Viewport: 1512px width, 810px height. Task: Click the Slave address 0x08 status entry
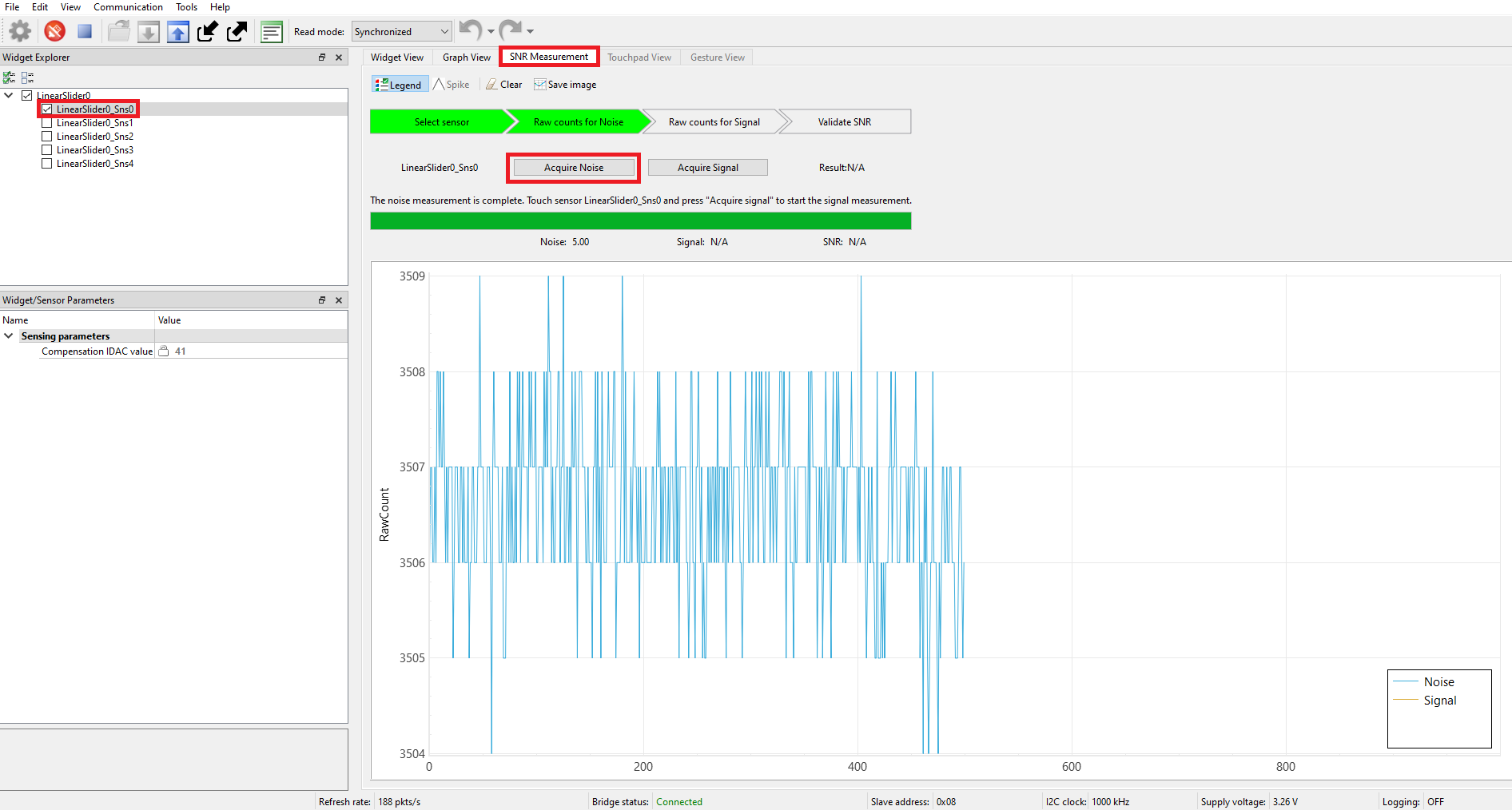[x=913, y=802]
